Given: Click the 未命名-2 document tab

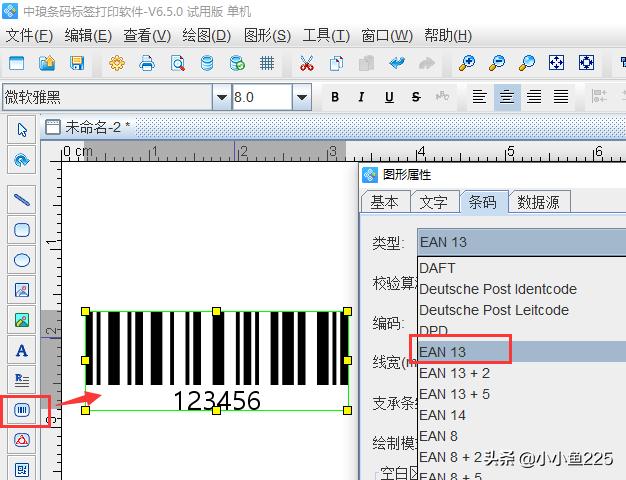Looking at the screenshot, I should click(x=88, y=127).
